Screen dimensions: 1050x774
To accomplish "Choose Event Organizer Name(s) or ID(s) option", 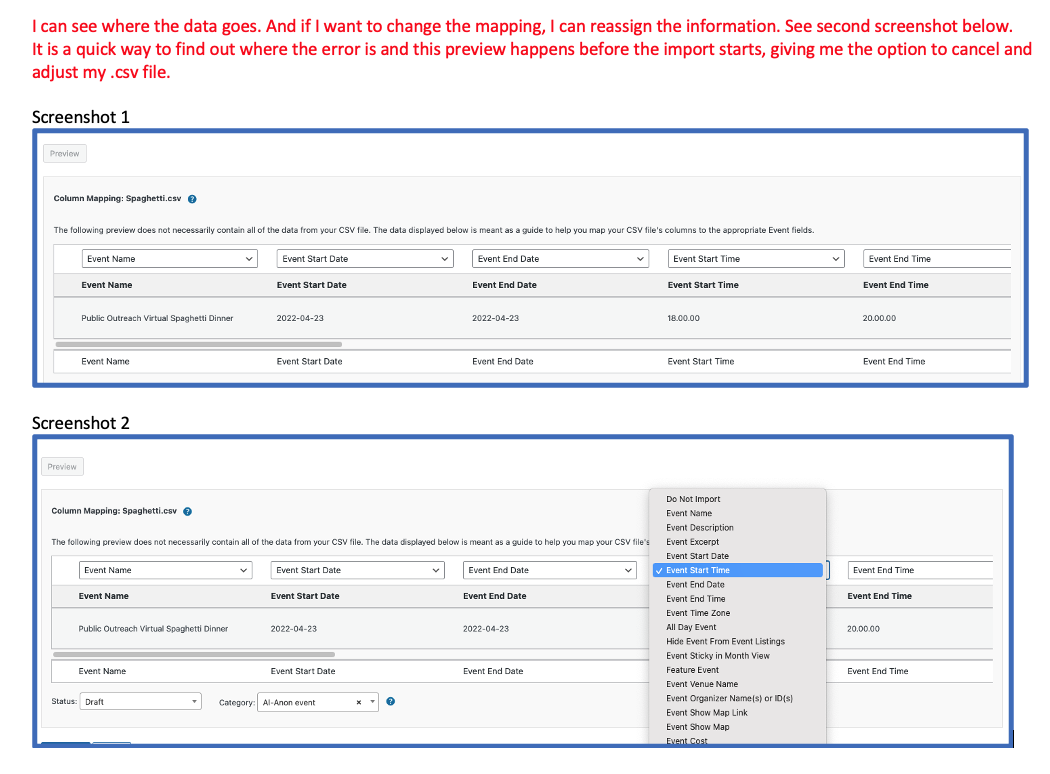I will (x=737, y=698).
